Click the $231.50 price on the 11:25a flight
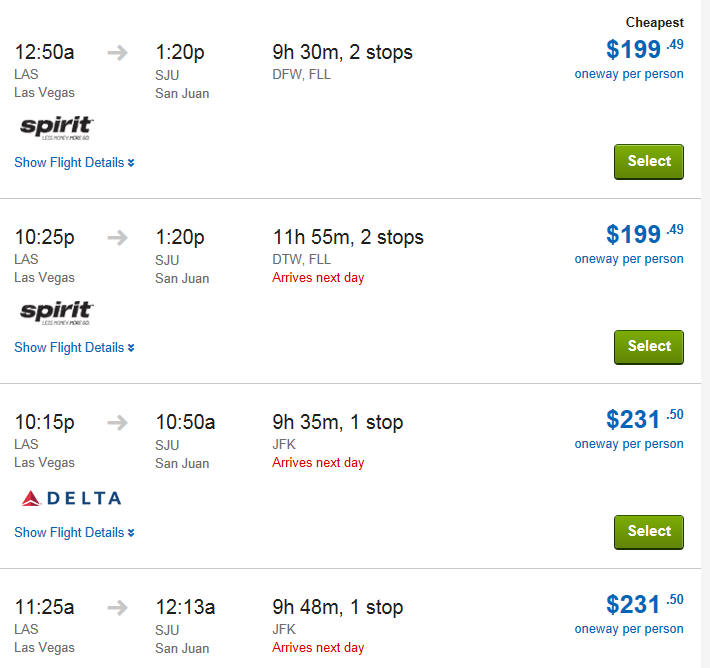710x668 pixels. coord(645,604)
